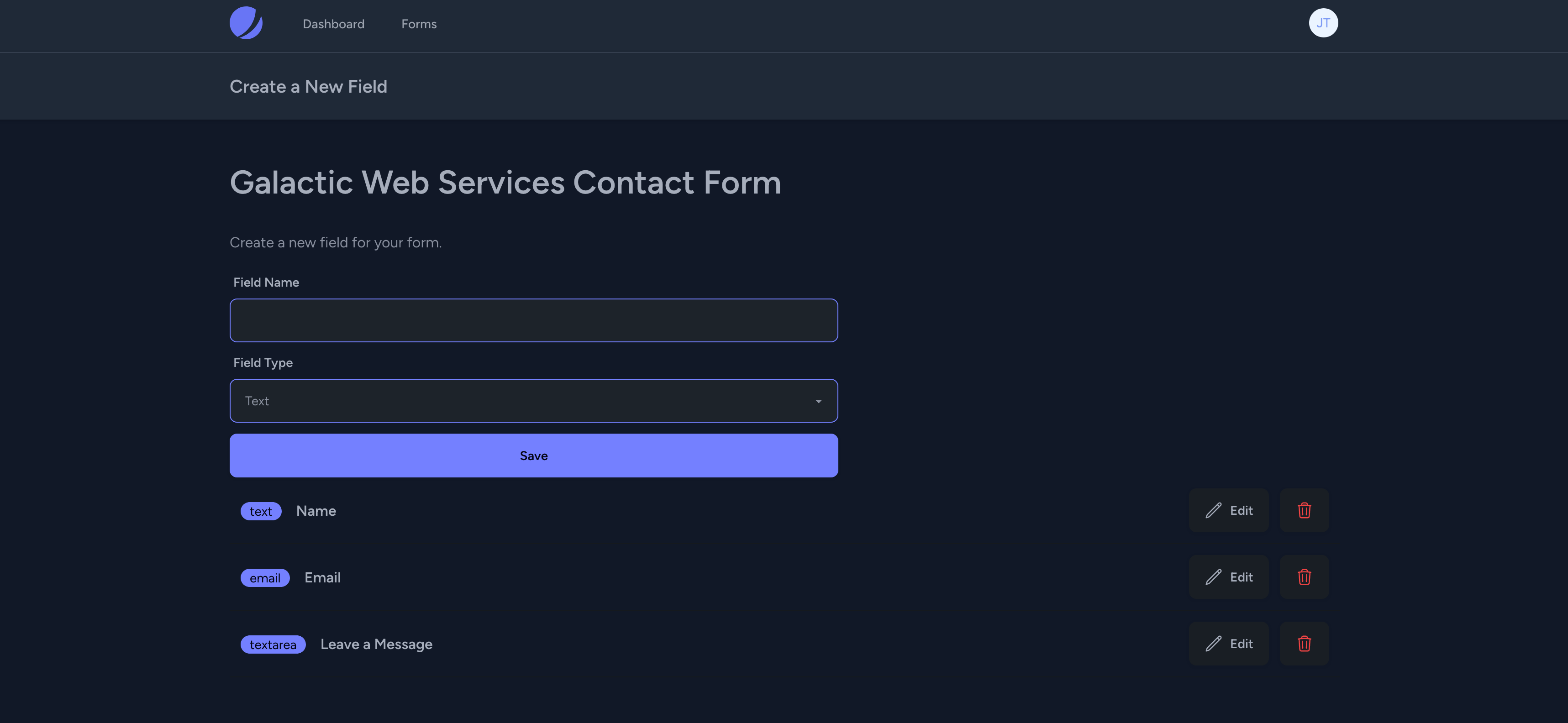1568x723 pixels.
Task: Delete the Email field with trash icon
Action: point(1304,577)
